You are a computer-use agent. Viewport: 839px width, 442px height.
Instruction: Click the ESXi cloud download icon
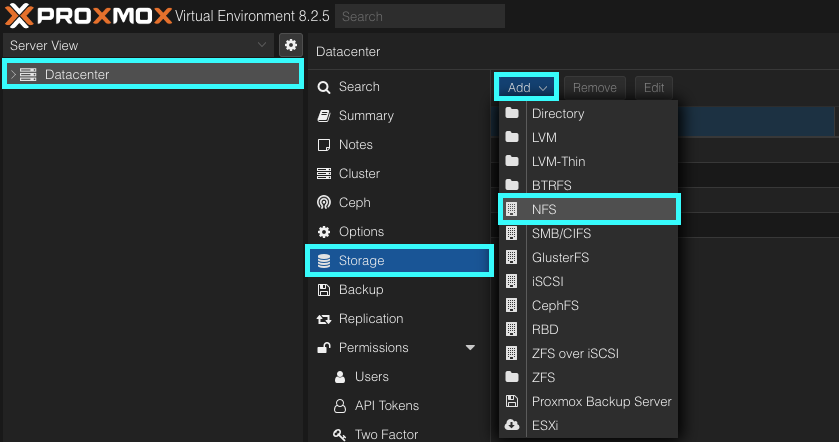512,425
